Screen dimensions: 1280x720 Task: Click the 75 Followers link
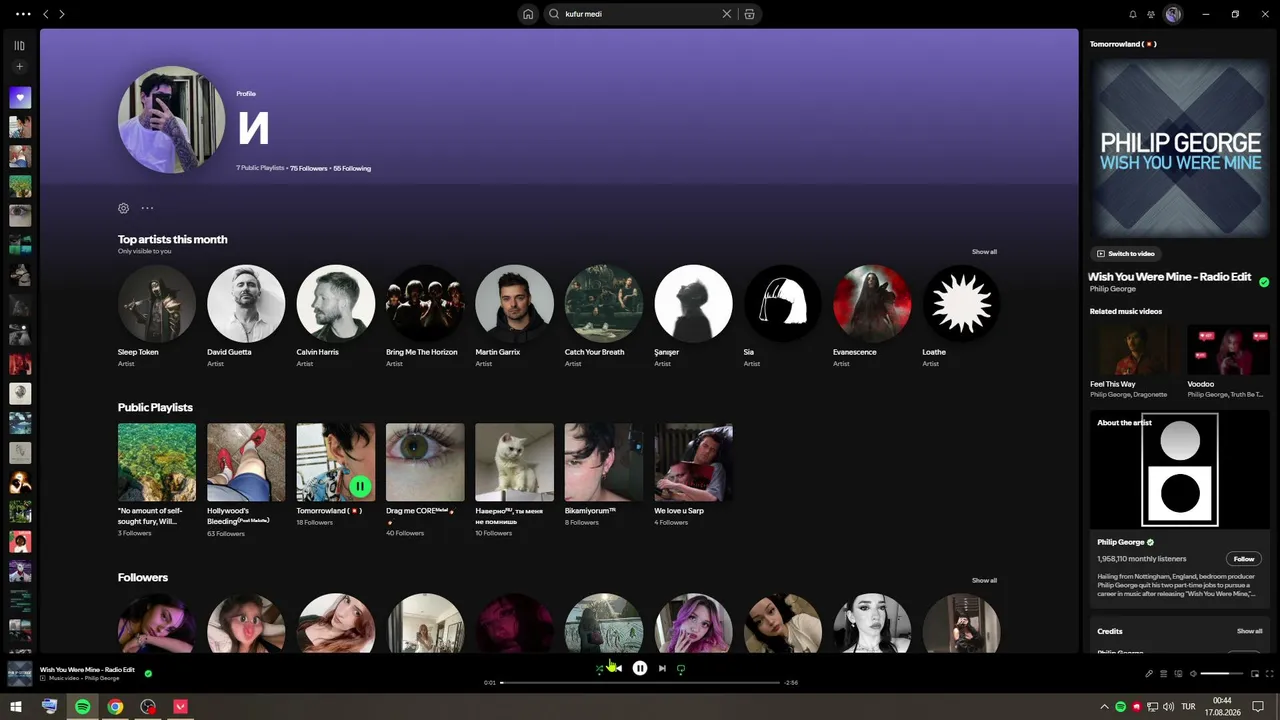tap(309, 168)
